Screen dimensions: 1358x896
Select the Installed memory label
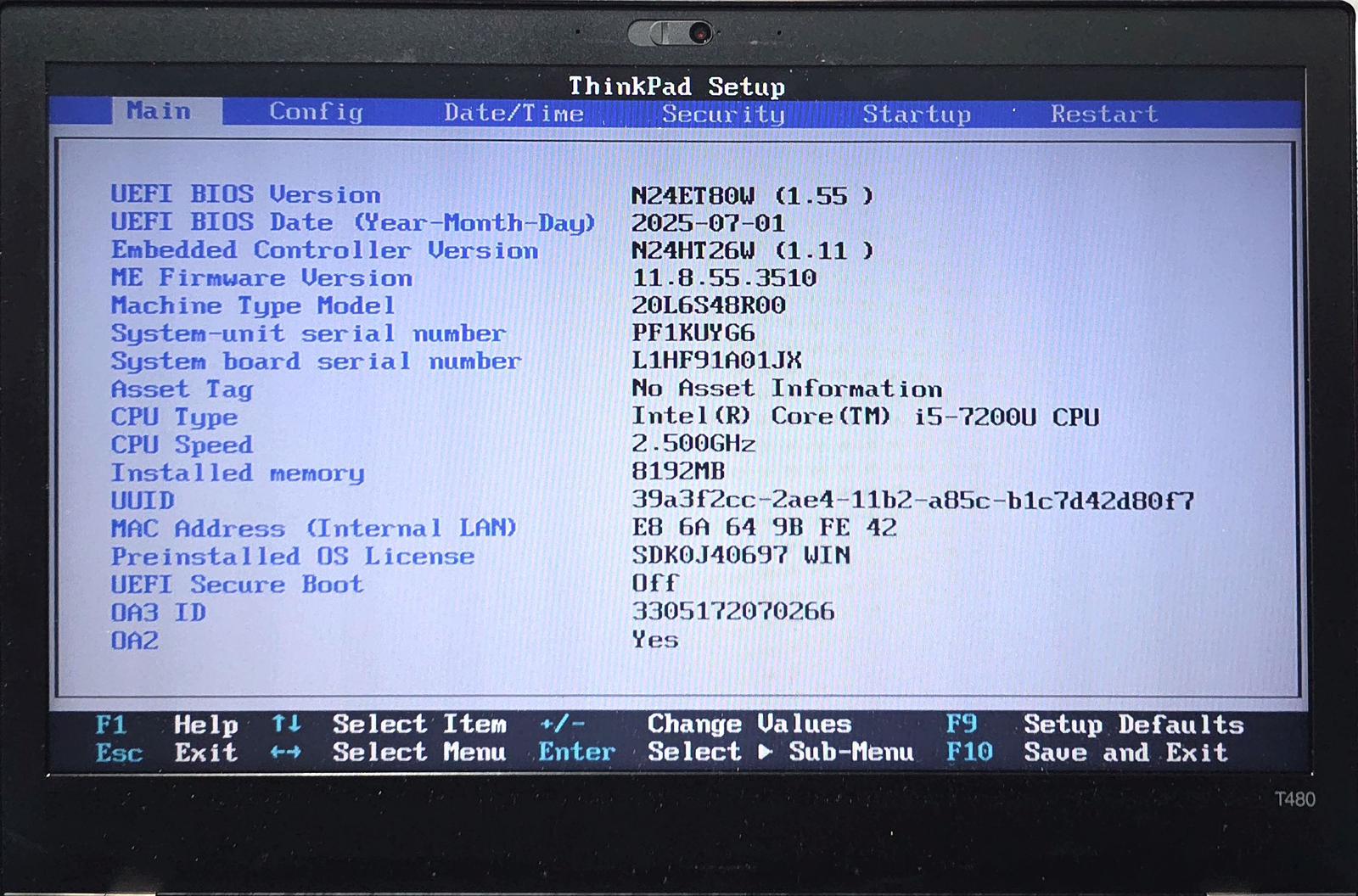tap(238, 473)
